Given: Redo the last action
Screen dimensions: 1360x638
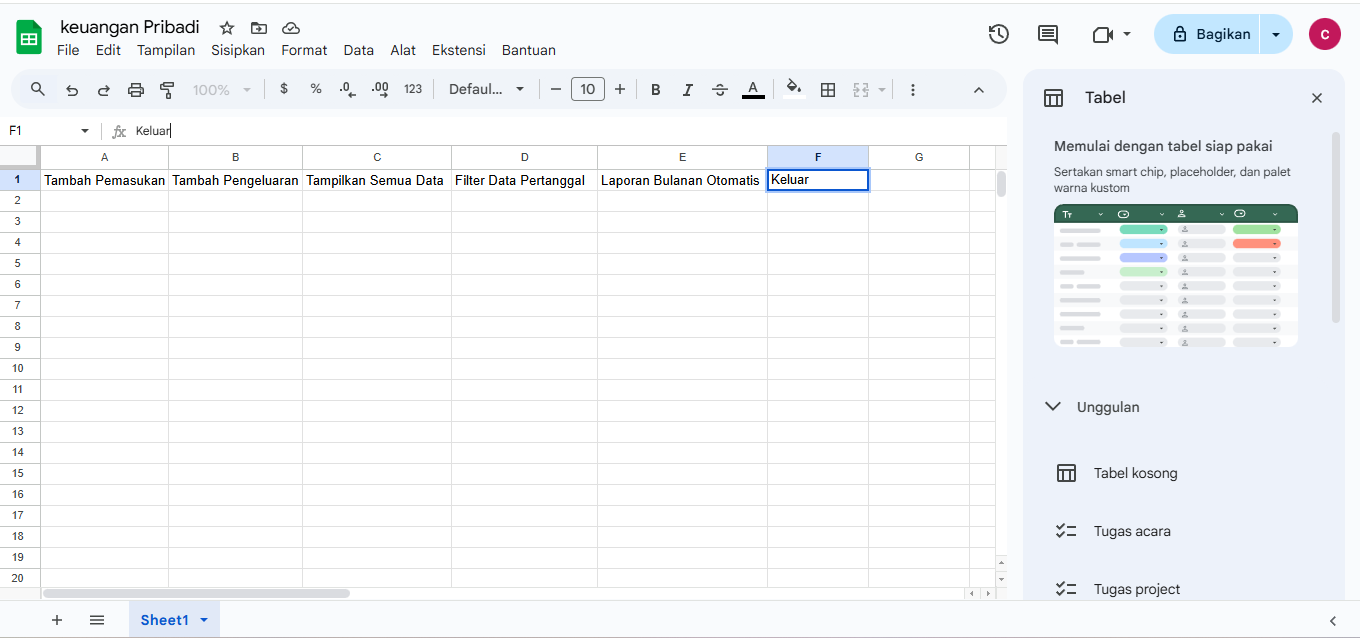Looking at the screenshot, I should [x=103, y=89].
